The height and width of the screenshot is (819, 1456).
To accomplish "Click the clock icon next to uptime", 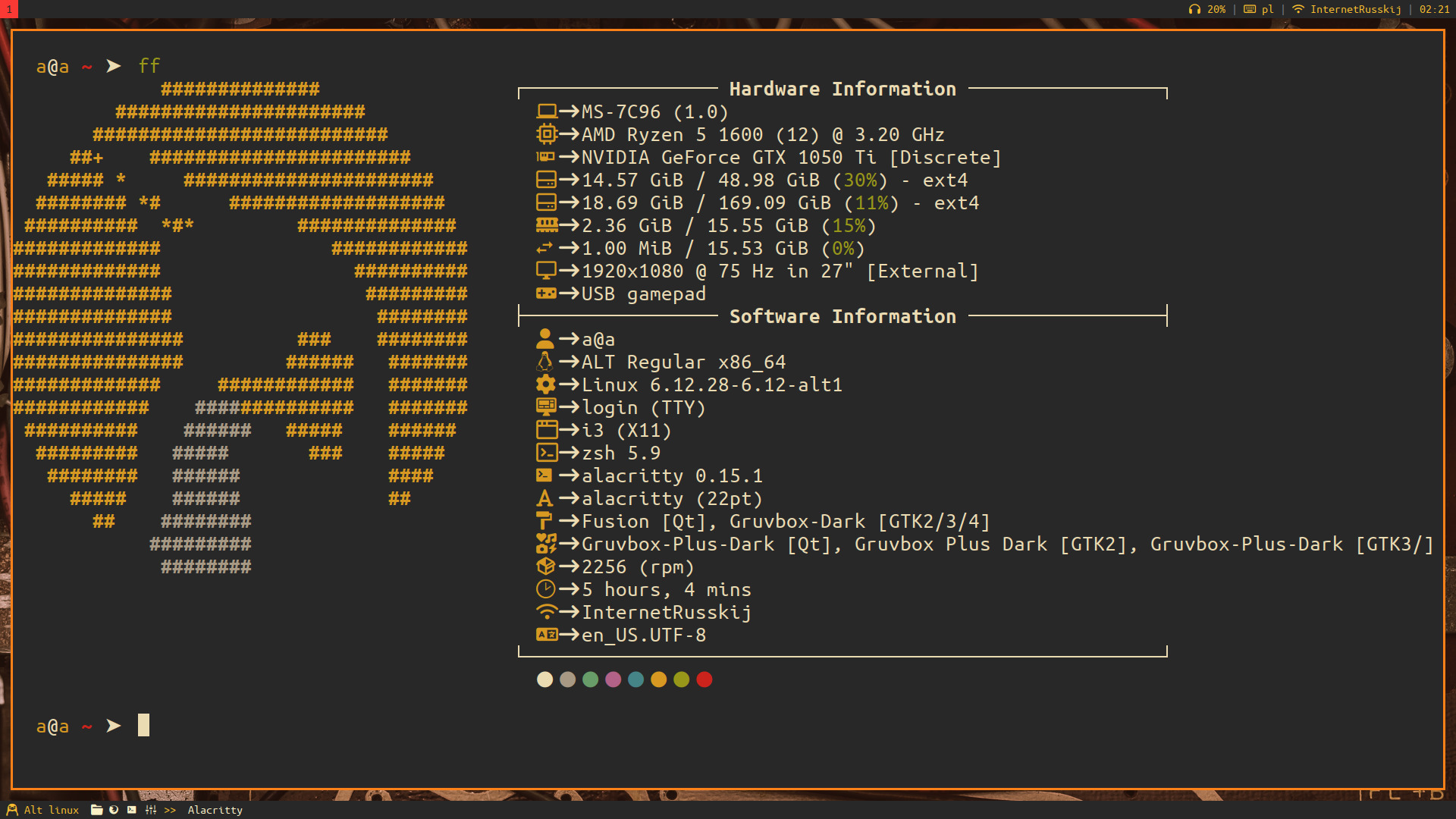I will click(x=545, y=589).
